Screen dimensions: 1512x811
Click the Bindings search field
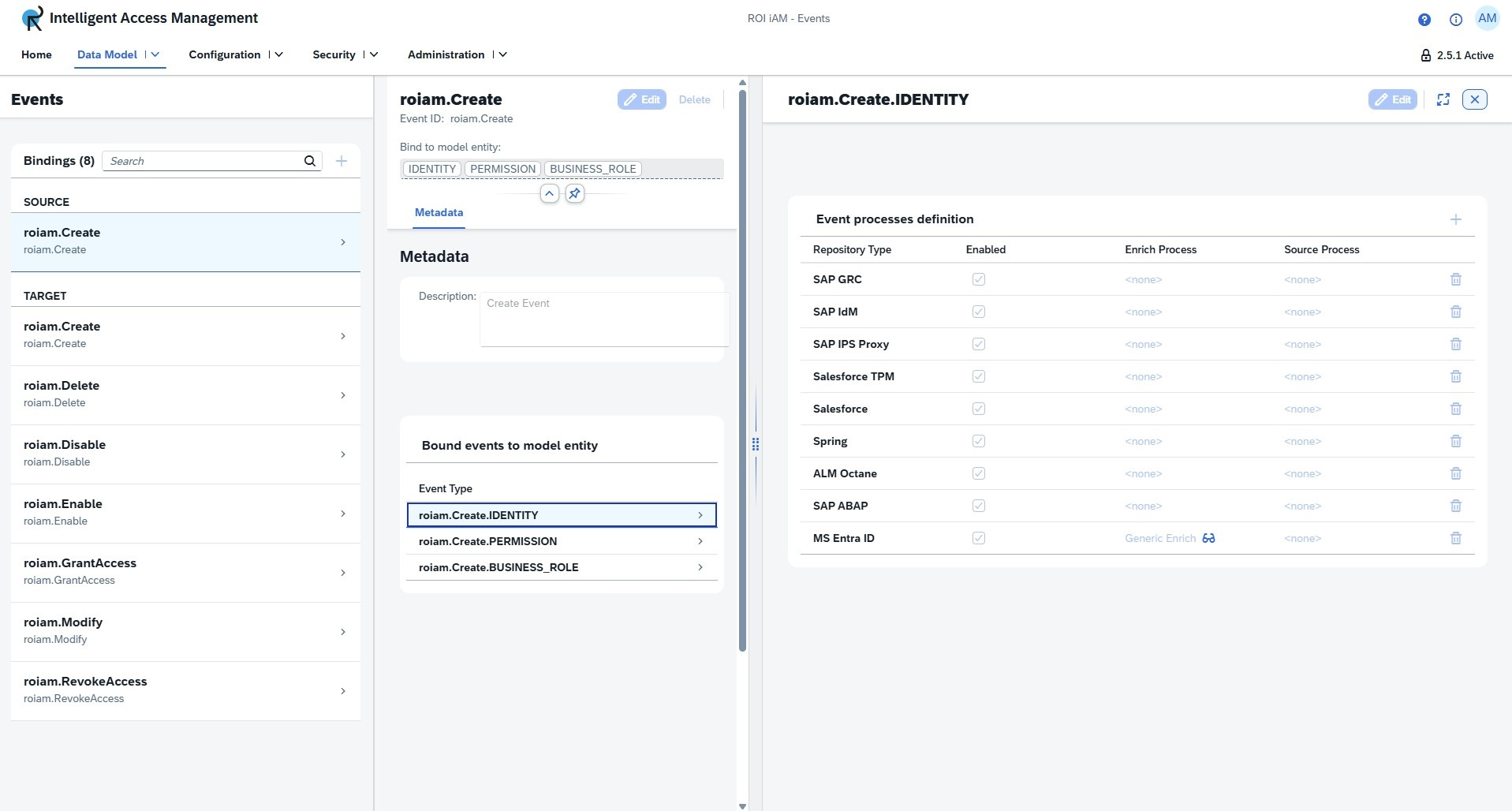click(x=205, y=161)
